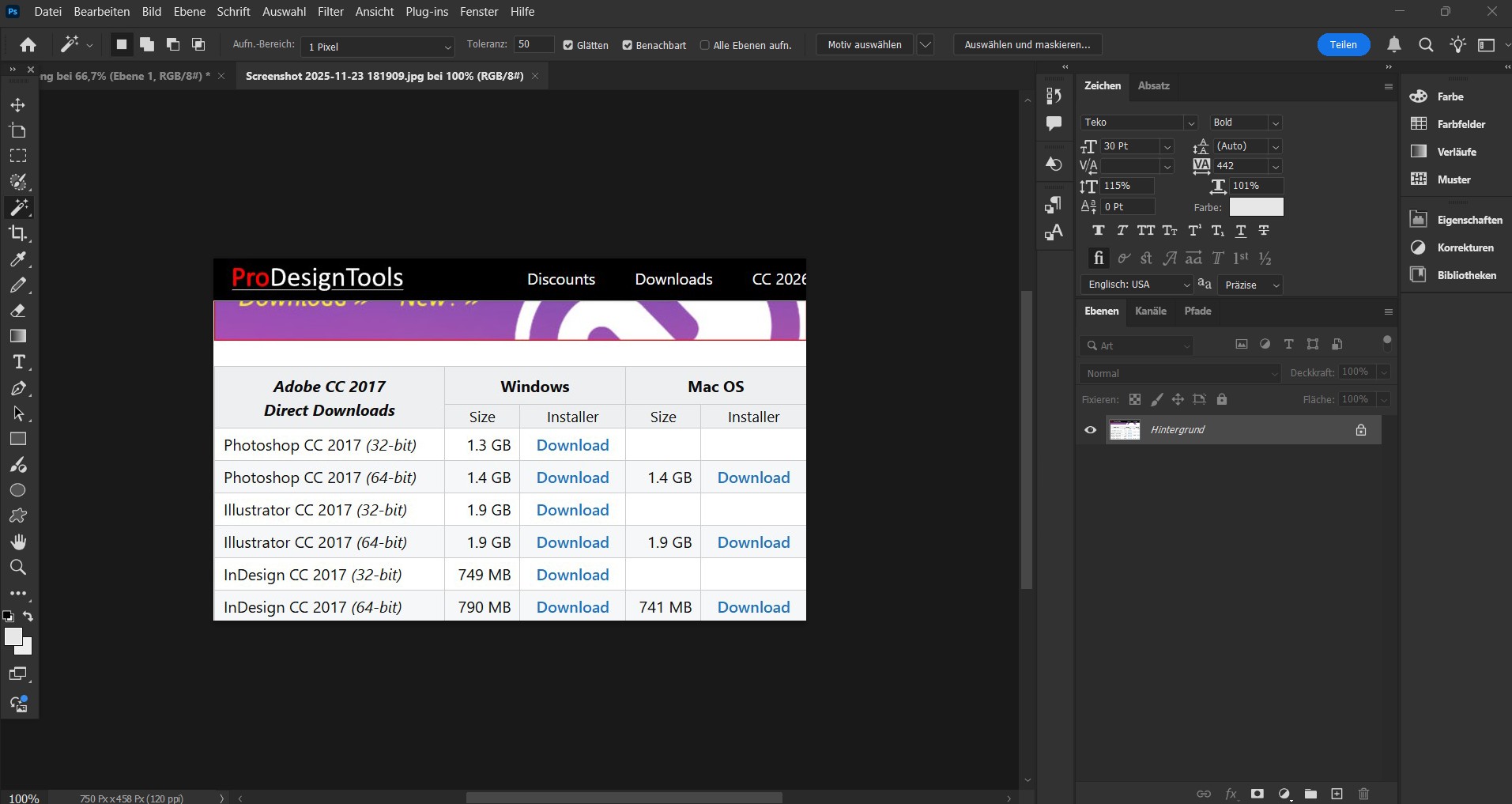Image resolution: width=1512 pixels, height=804 pixels.
Task: Click the Auswählen und maskieren button
Action: 1026,44
